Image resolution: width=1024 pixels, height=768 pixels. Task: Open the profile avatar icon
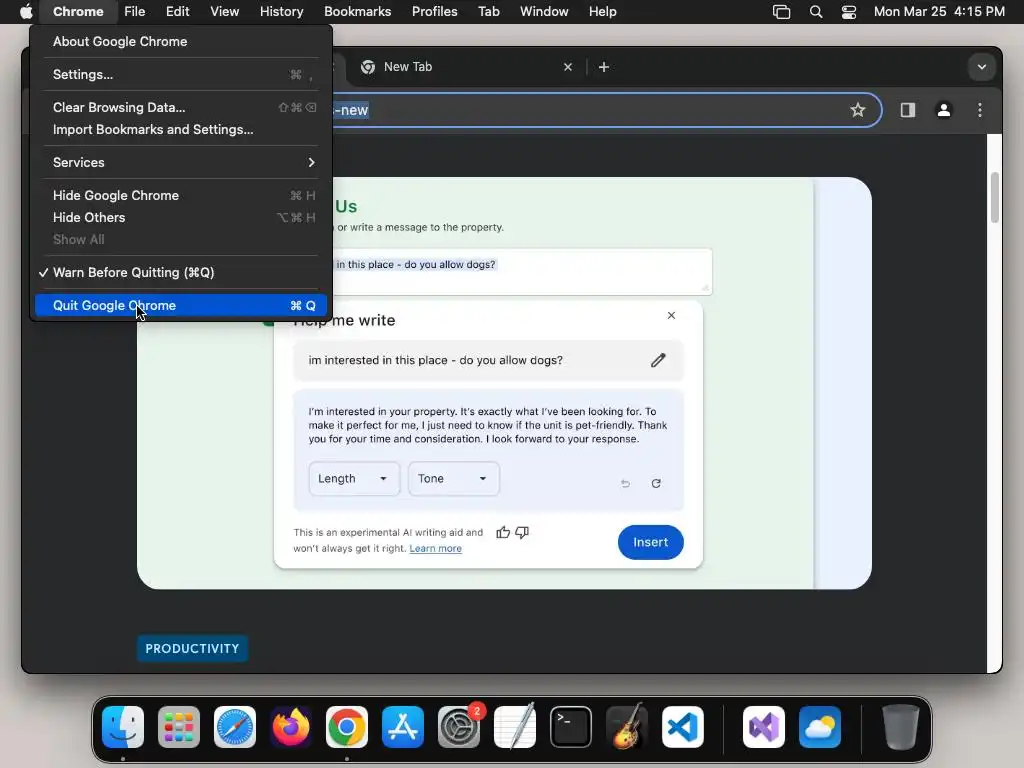pyautogui.click(x=944, y=110)
